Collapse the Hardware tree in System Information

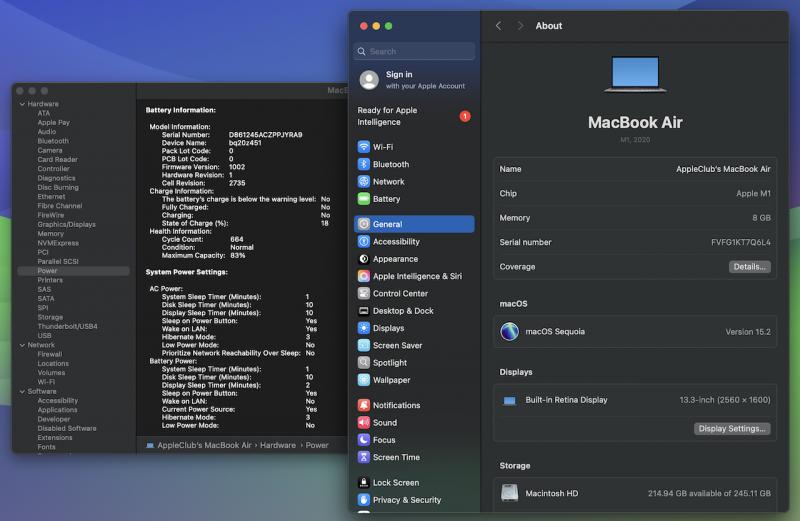(22, 104)
